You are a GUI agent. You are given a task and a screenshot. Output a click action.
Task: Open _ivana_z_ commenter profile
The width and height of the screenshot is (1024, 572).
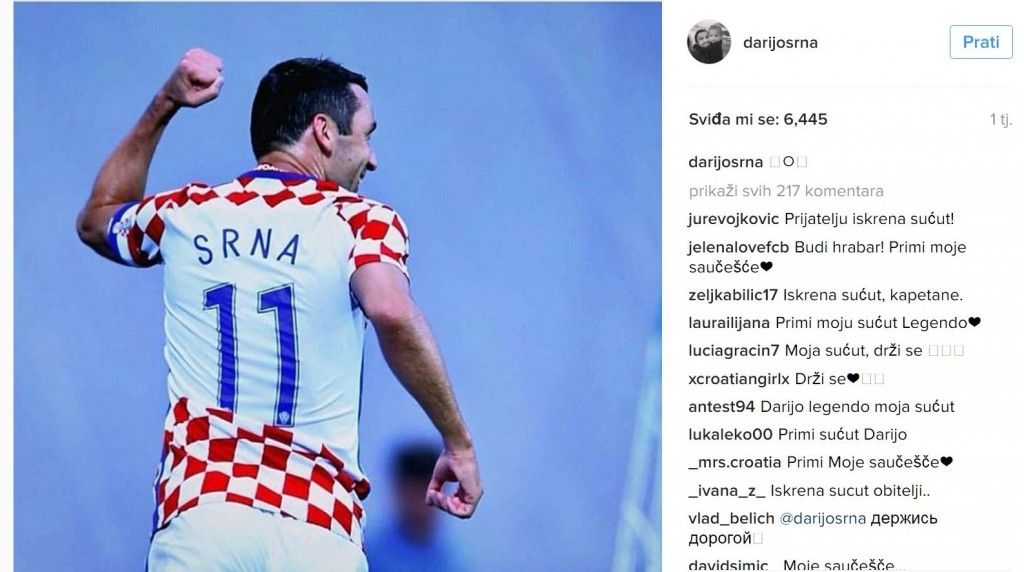(726, 491)
